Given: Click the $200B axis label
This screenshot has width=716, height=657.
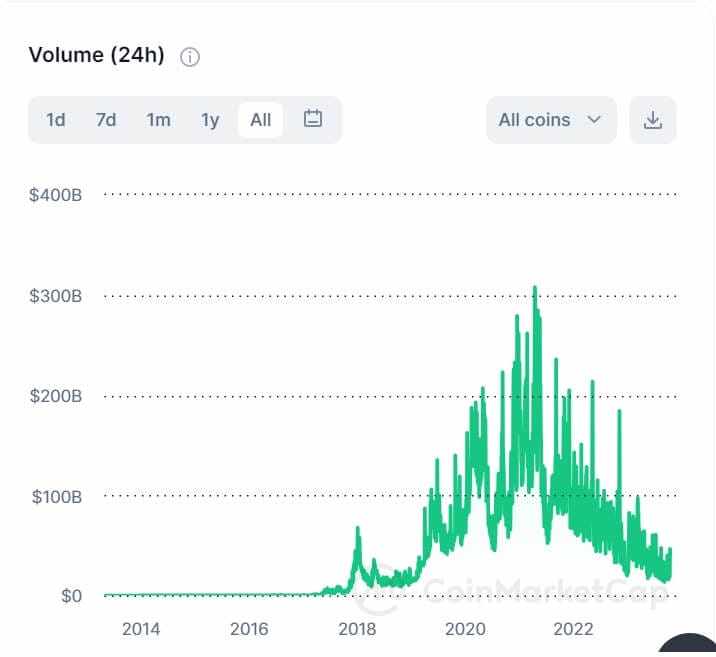Looking at the screenshot, I should click(x=56, y=396).
